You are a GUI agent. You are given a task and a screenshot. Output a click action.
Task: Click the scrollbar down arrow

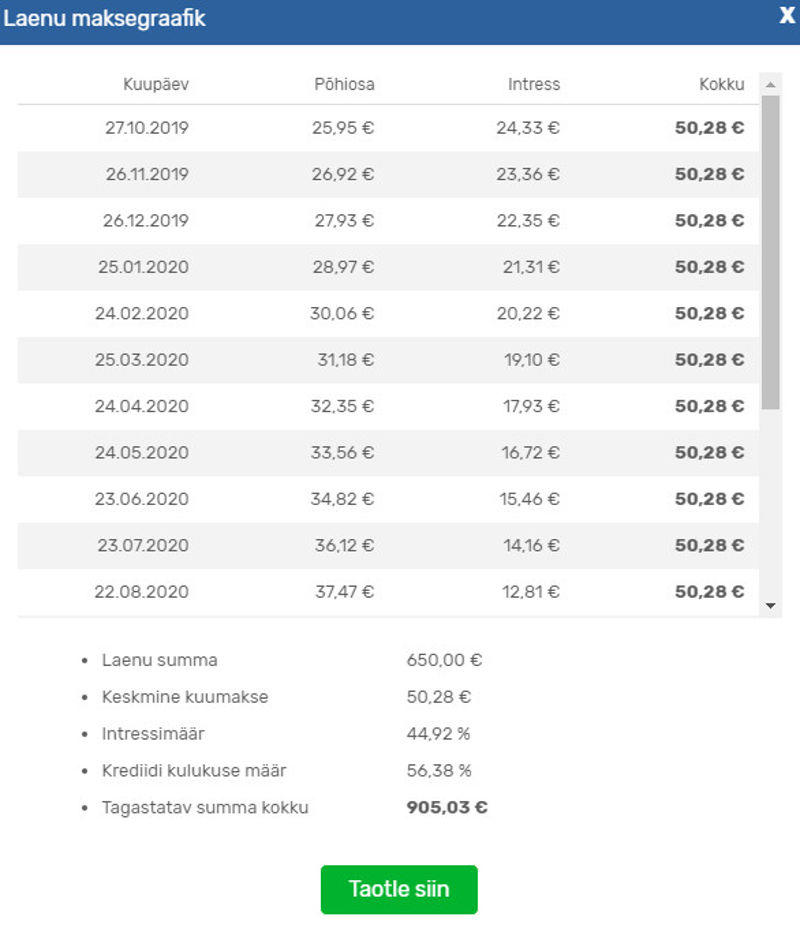tap(770, 605)
